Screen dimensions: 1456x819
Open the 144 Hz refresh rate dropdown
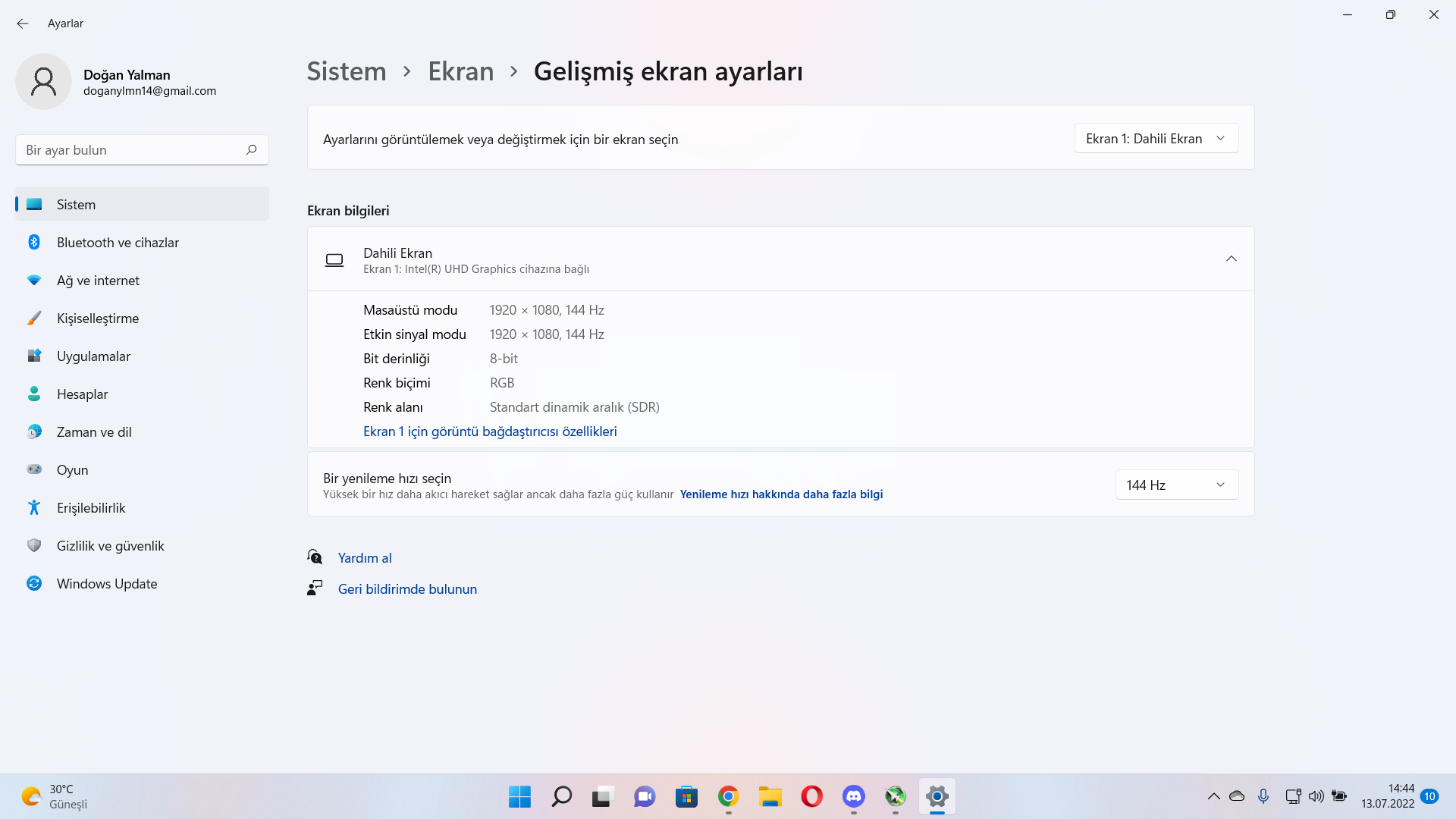pyautogui.click(x=1176, y=485)
